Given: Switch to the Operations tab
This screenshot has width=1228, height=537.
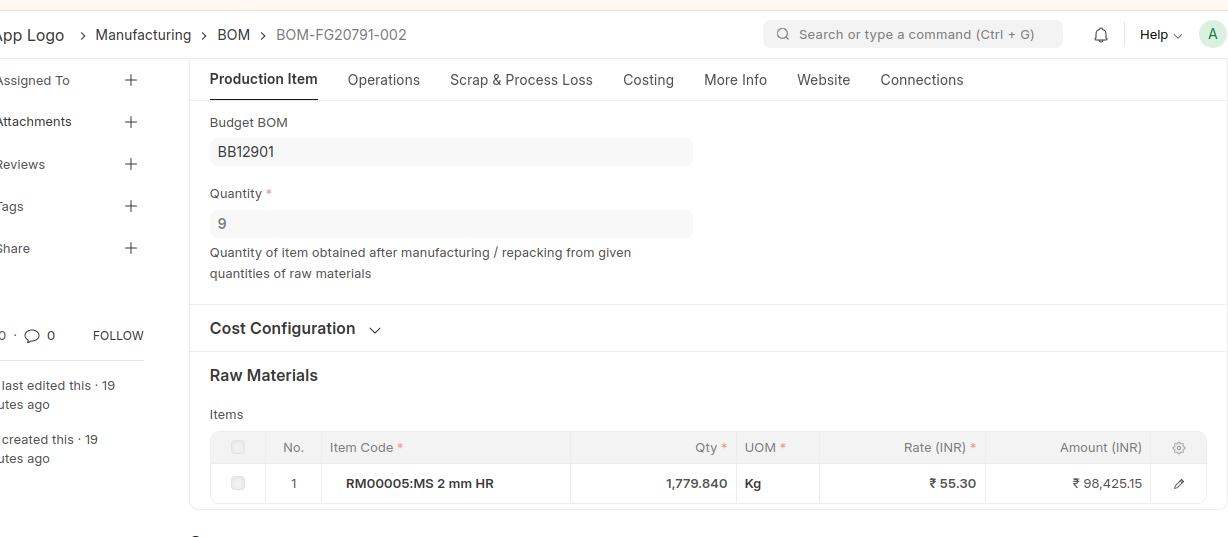Looking at the screenshot, I should tap(383, 80).
